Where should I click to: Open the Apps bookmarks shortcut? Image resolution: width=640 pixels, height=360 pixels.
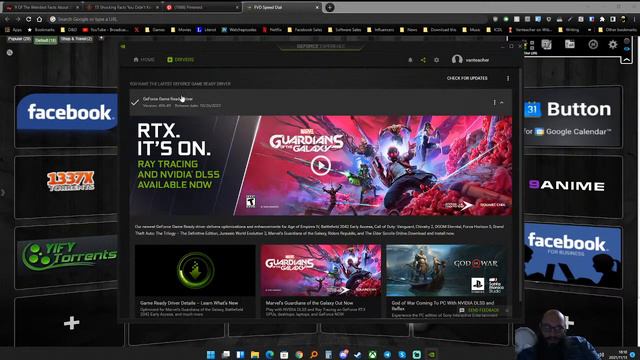click(x=13, y=30)
